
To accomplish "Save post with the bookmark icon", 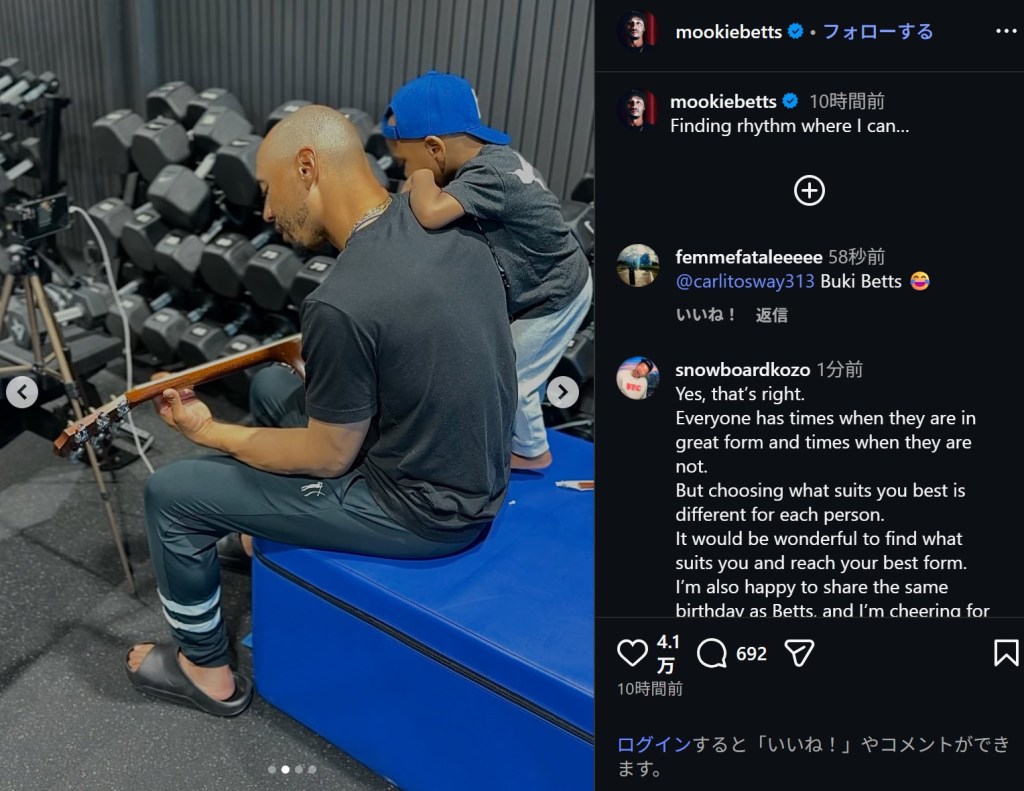I will (x=1006, y=653).
